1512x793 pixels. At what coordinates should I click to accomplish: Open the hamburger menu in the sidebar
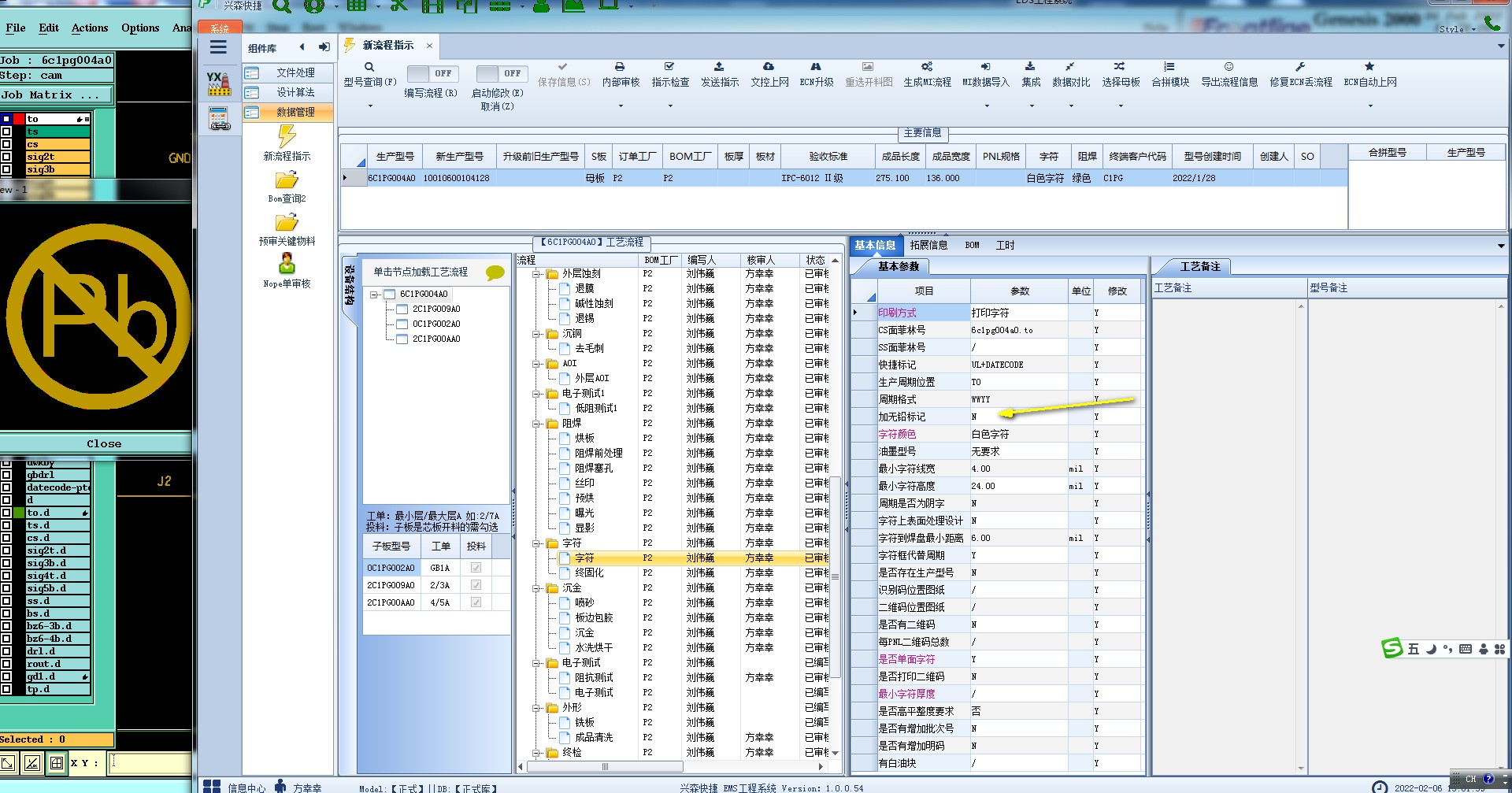[x=218, y=47]
